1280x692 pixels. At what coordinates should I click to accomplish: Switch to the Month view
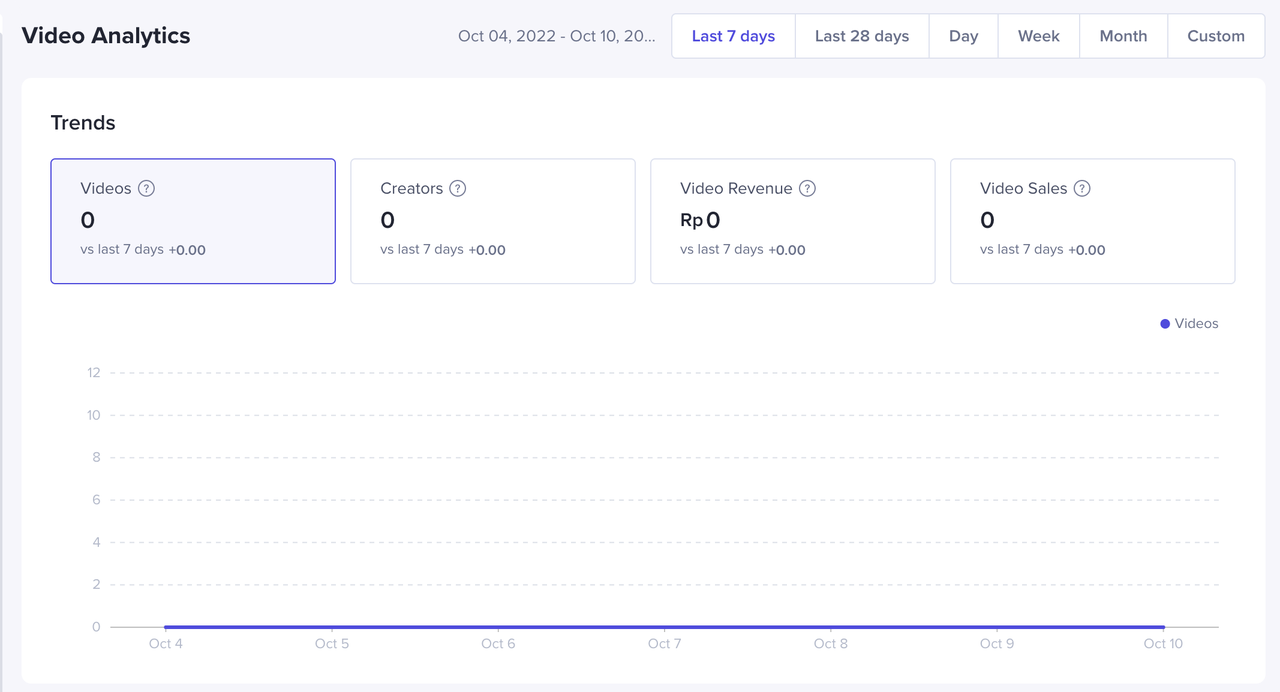(x=1123, y=36)
